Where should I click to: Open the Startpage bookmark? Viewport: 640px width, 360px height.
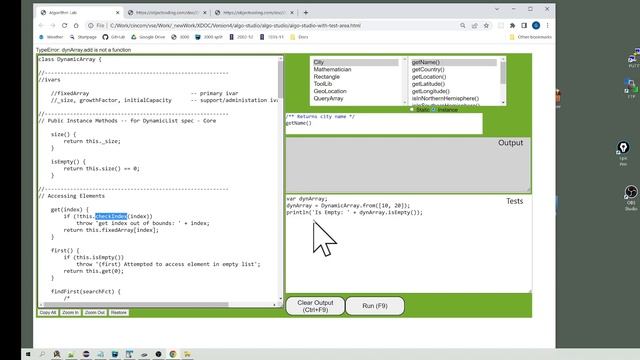pos(83,37)
